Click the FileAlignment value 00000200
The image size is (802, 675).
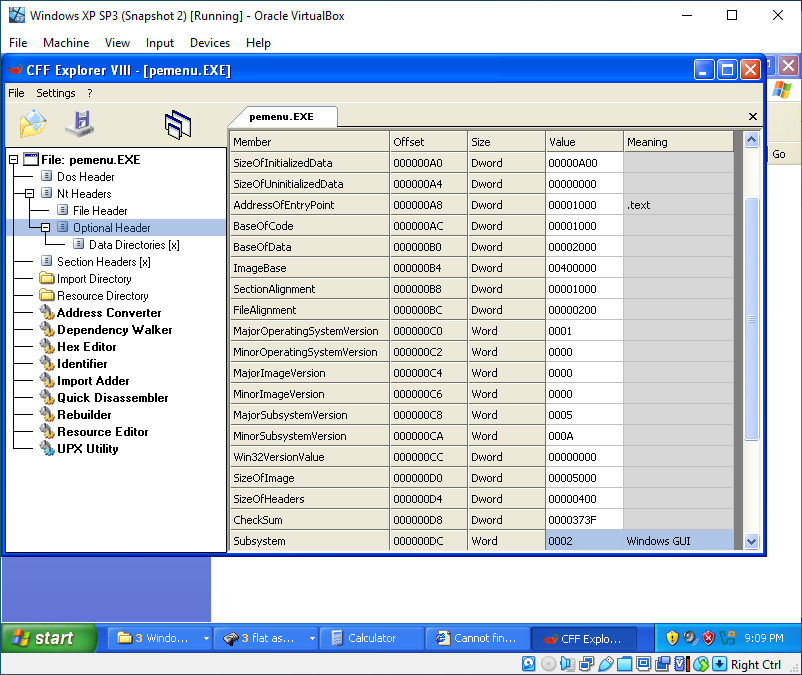coord(585,310)
